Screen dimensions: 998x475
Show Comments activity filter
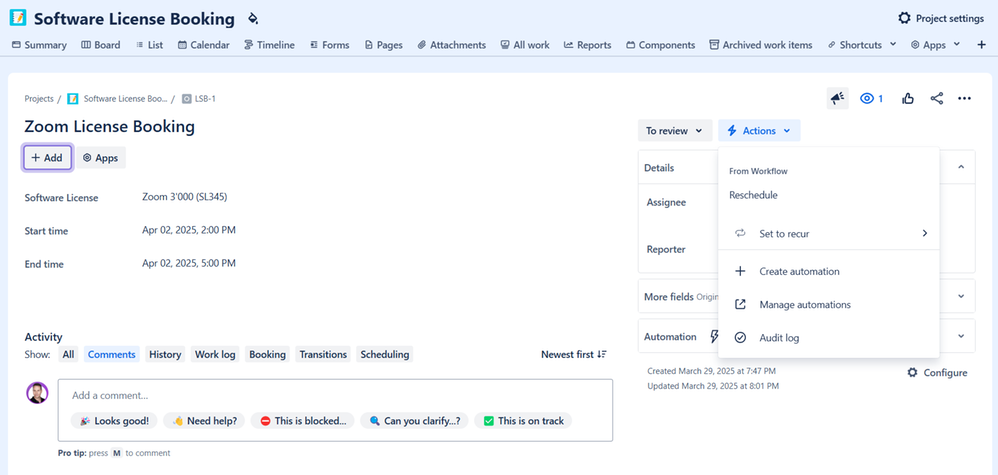click(111, 354)
